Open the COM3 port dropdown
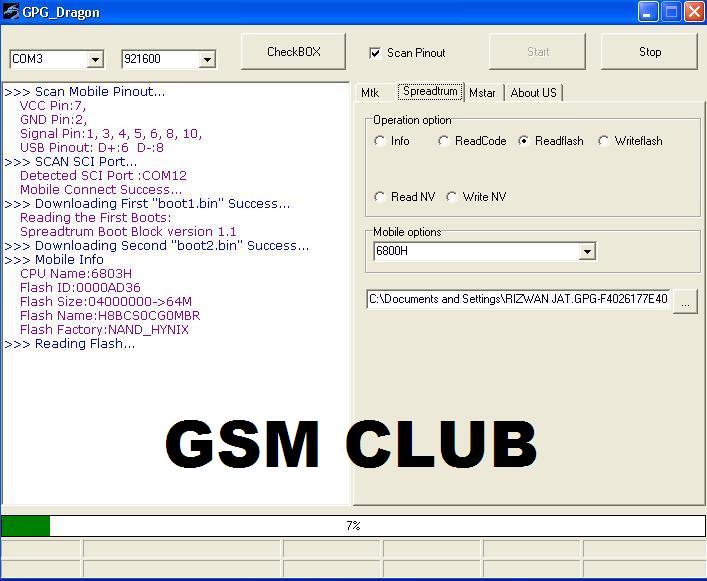The width and height of the screenshot is (707, 581). [95, 60]
